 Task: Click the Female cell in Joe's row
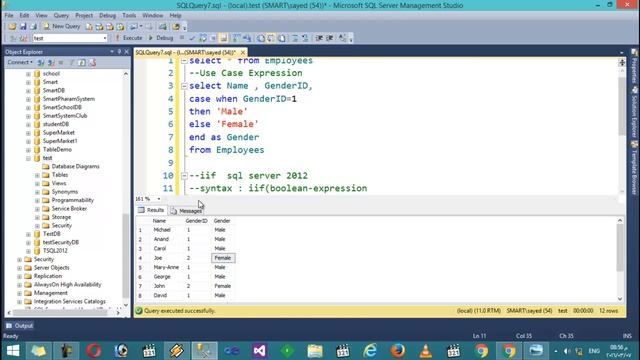(x=223, y=258)
